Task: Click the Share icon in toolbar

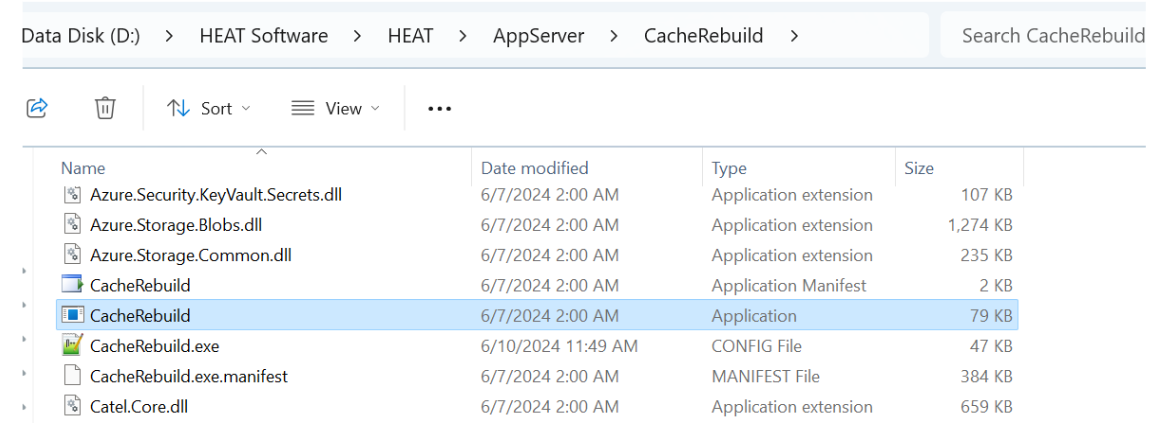Action: (x=37, y=108)
